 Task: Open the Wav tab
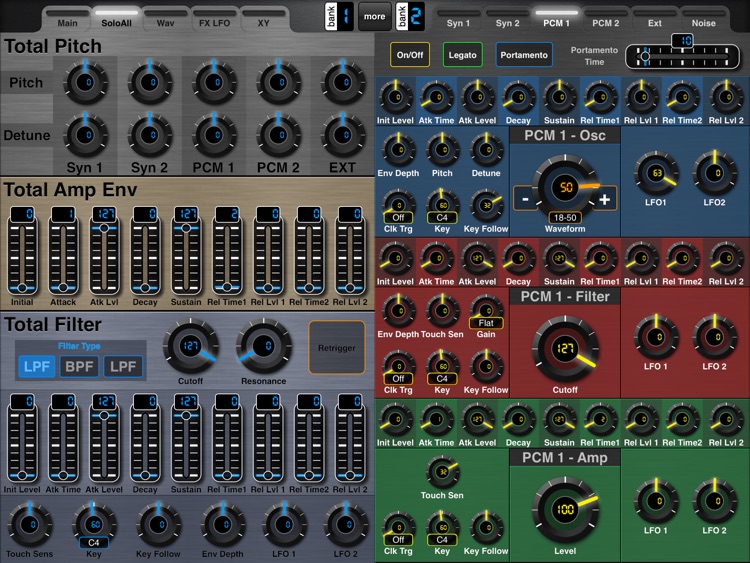pos(165,19)
